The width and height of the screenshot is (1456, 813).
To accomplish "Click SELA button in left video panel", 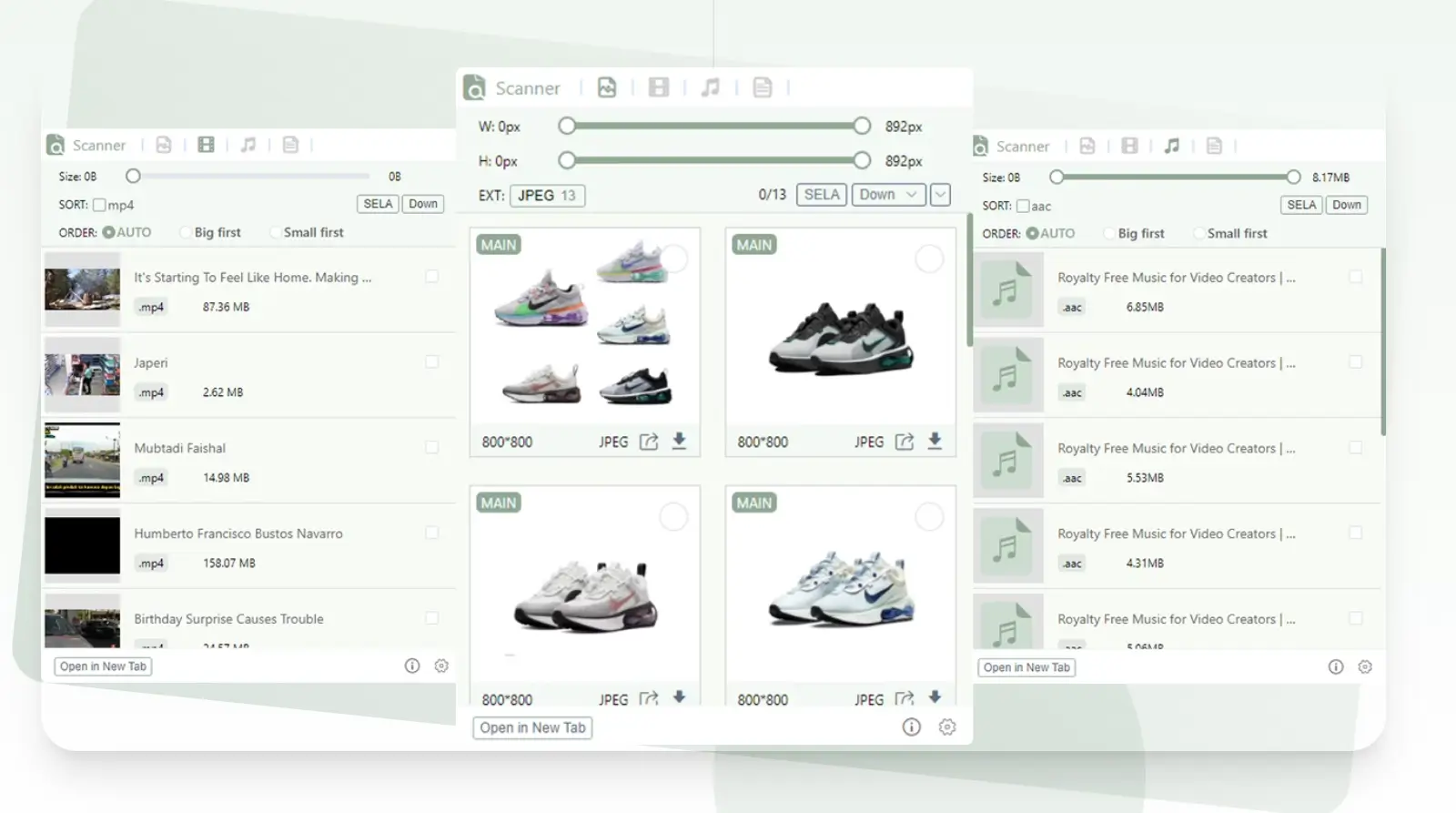I will pyautogui.click(x=378, y=204).
